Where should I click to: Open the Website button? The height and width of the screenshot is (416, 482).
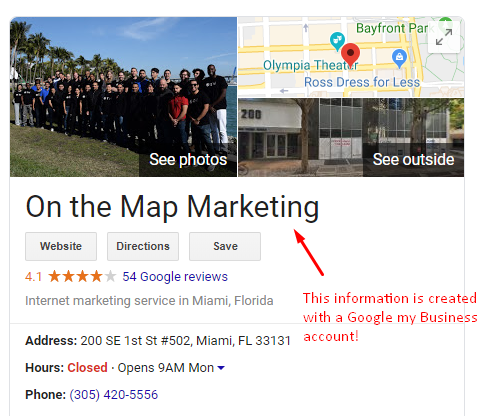point(61,246)
